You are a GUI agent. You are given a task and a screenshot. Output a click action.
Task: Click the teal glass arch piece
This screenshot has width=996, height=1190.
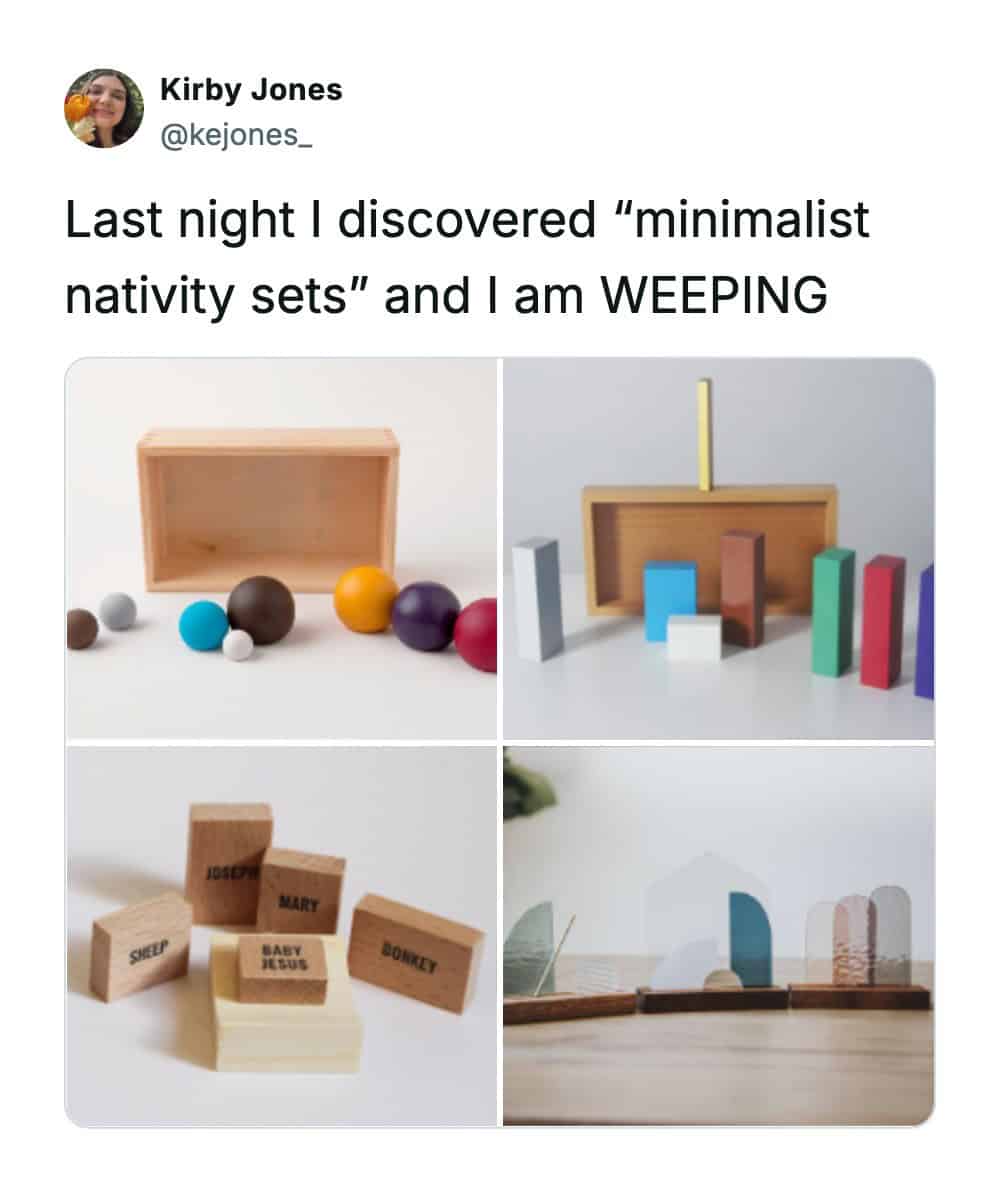click(x=750, y=938)
